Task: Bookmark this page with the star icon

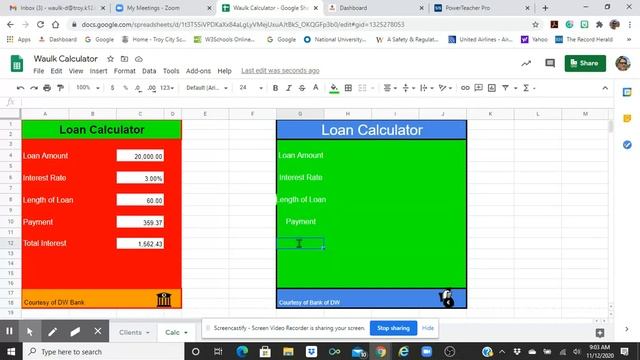Action: point(536,24)
